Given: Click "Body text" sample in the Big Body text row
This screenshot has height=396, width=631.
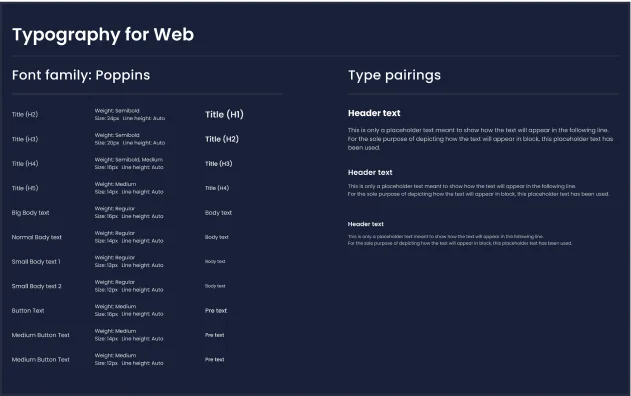Looking at the screenshot, I should pos(219,212).
